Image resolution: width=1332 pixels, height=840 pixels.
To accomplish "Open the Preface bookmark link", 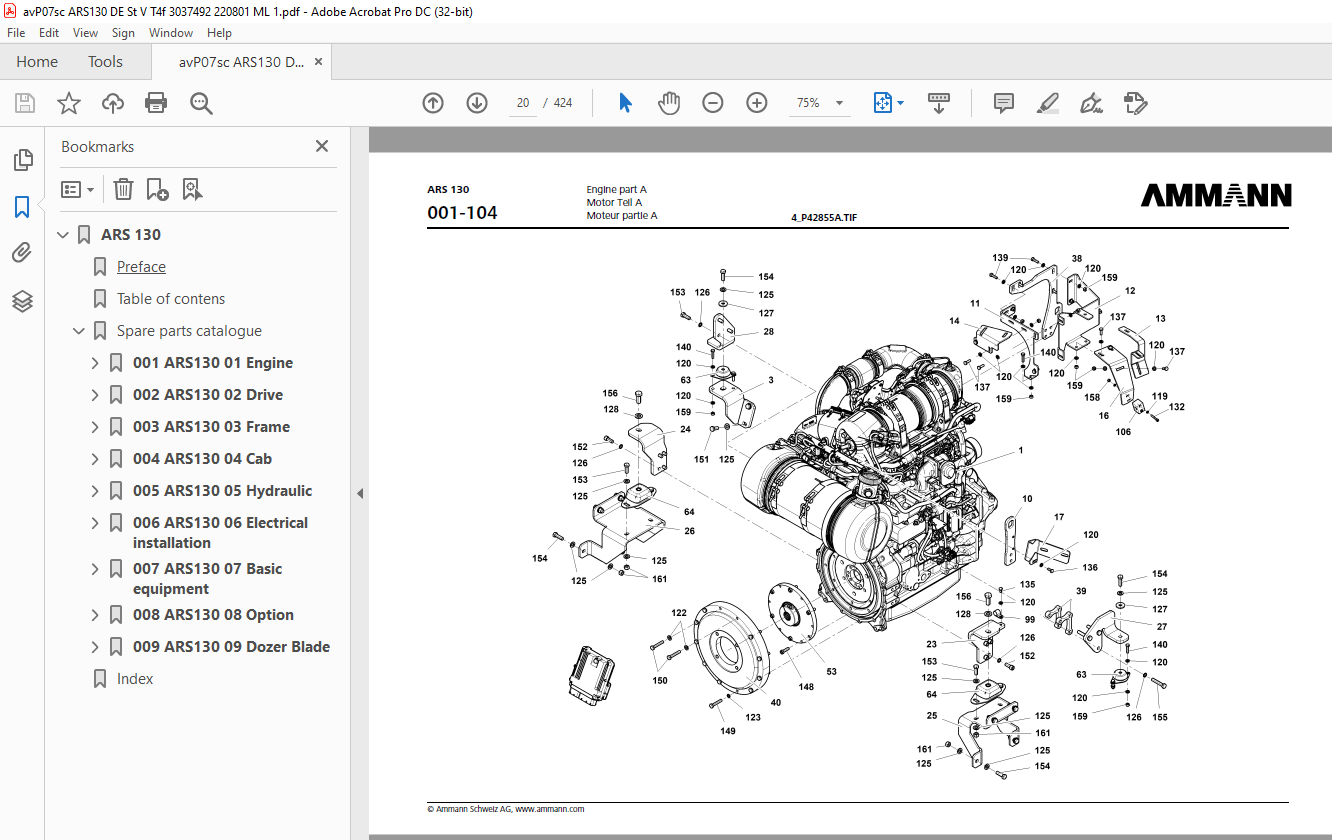I will [x=141, y=267].
